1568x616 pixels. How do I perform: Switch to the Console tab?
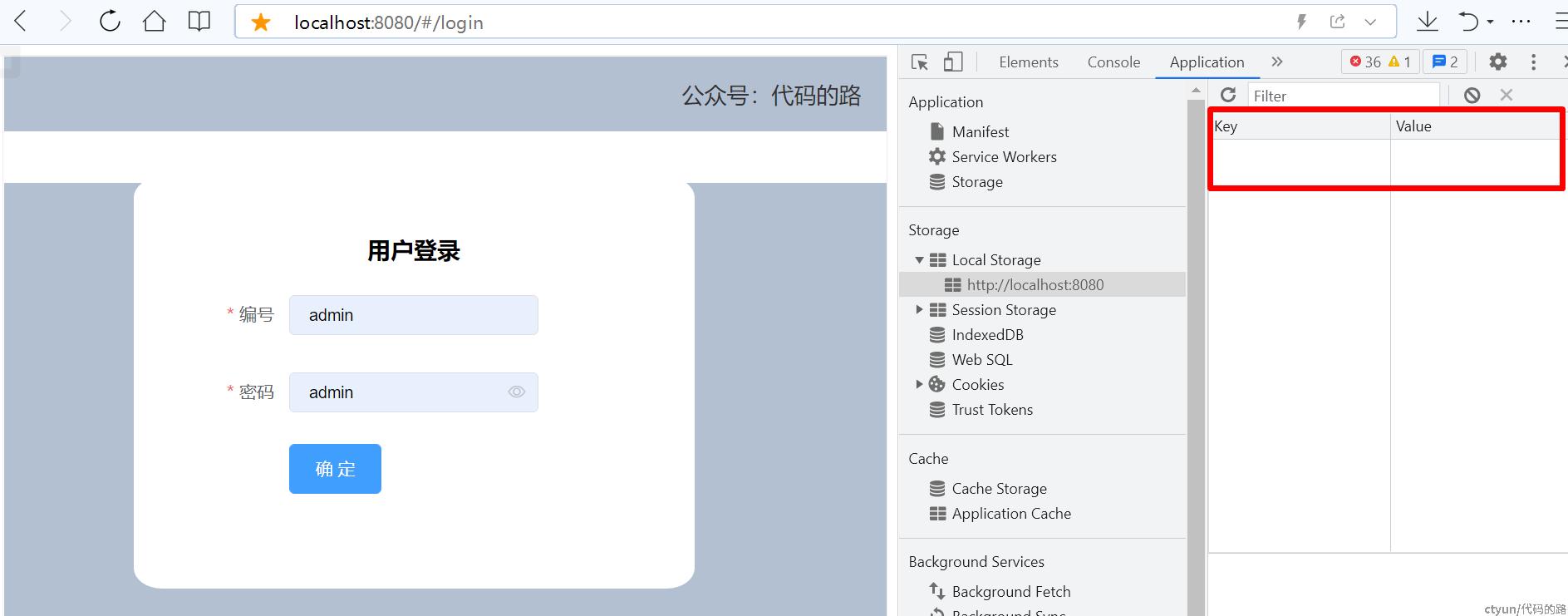point(1113,62)
